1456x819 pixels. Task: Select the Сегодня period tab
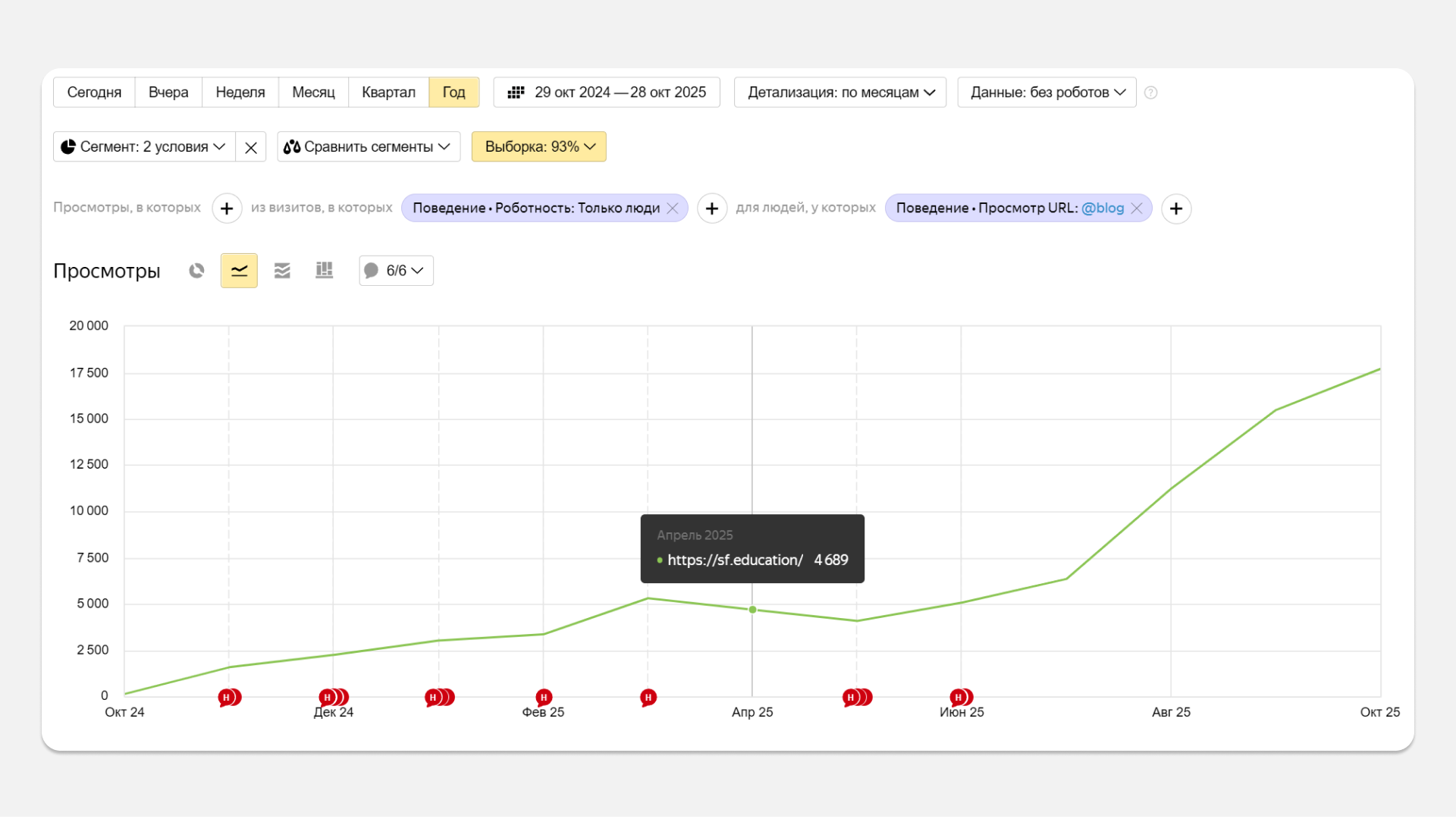point(94,93)
